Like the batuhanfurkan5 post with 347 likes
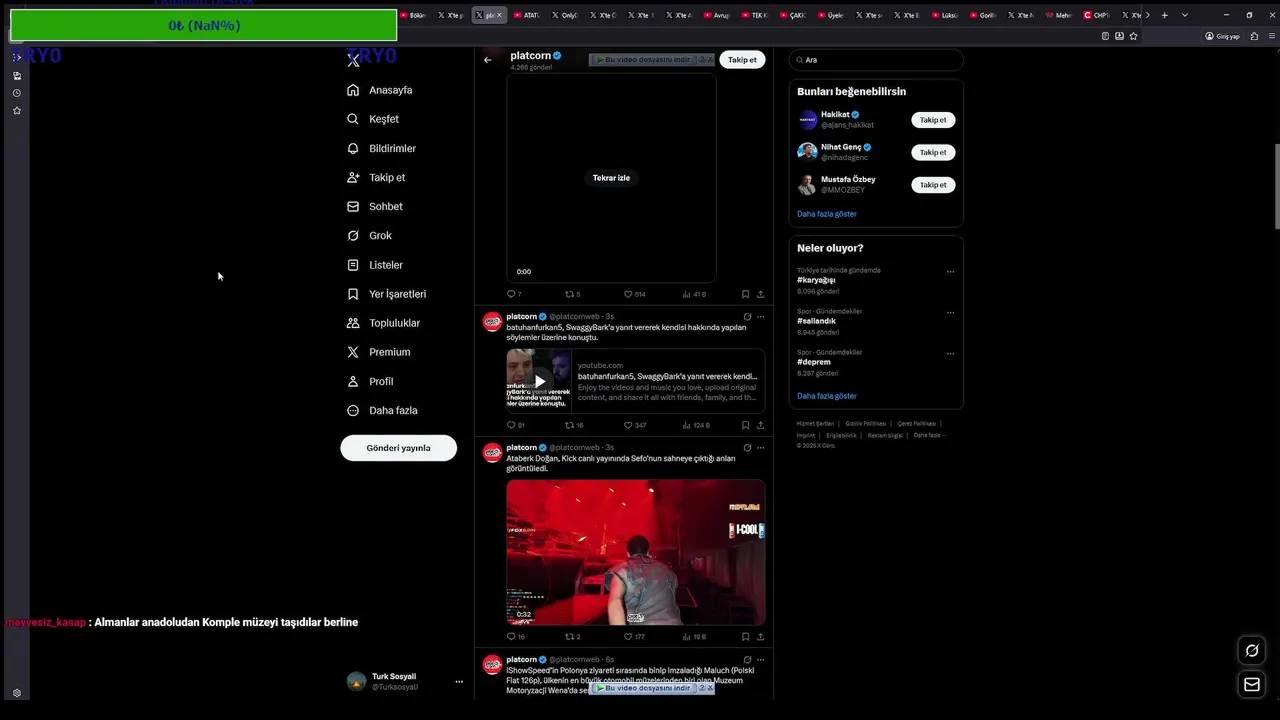 tap(634, 425)
